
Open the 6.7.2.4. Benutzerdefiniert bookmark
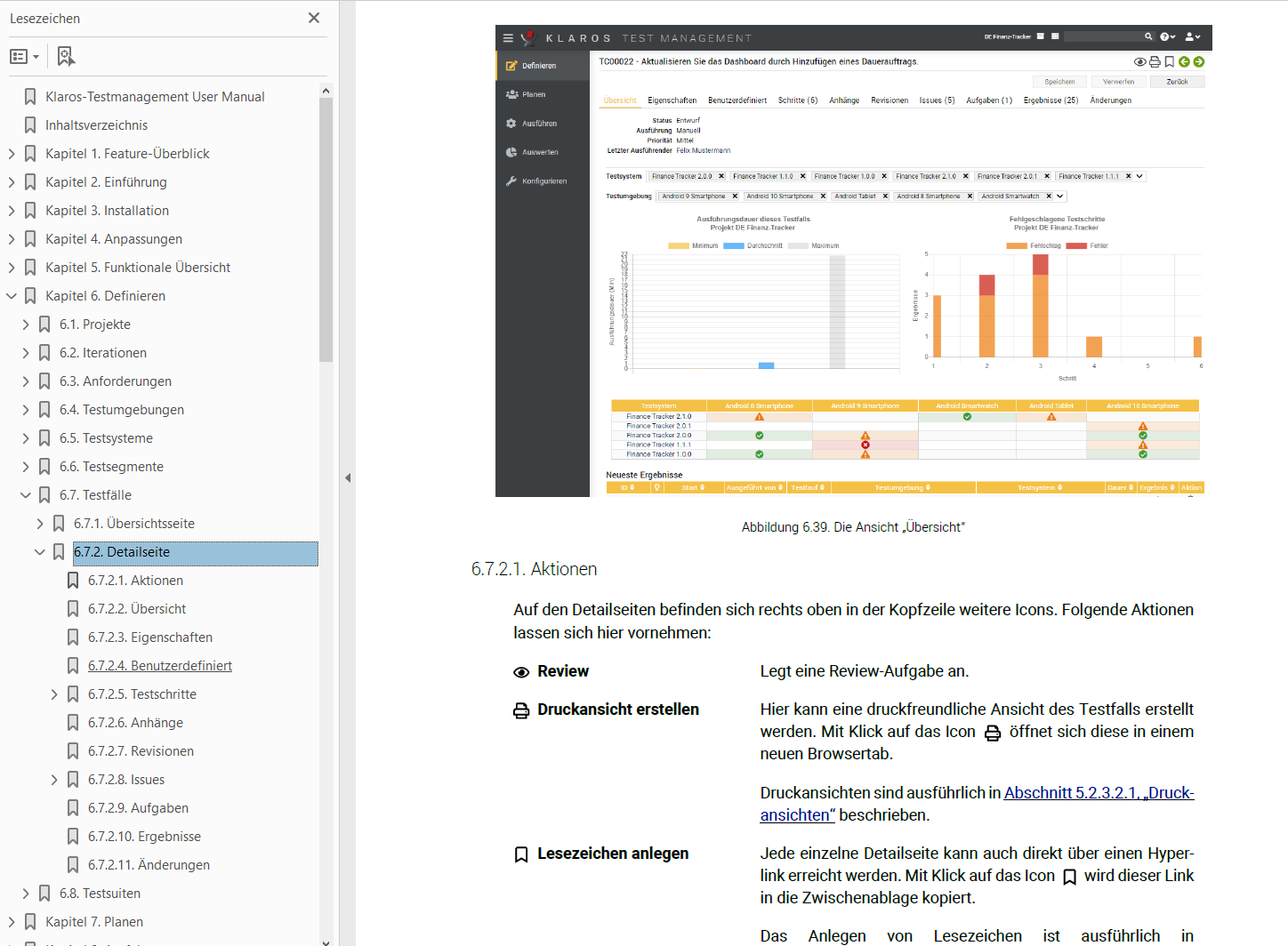160,666
